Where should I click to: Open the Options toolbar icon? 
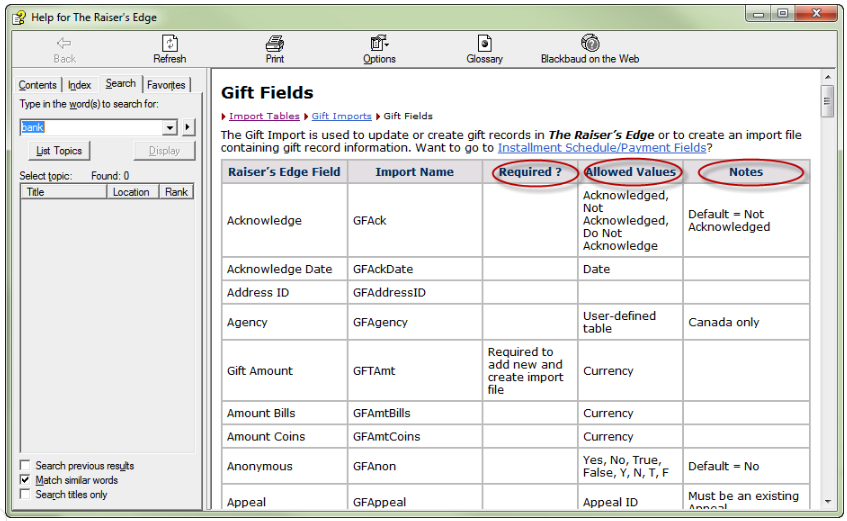pyautogui.click(x=379, y=43)
